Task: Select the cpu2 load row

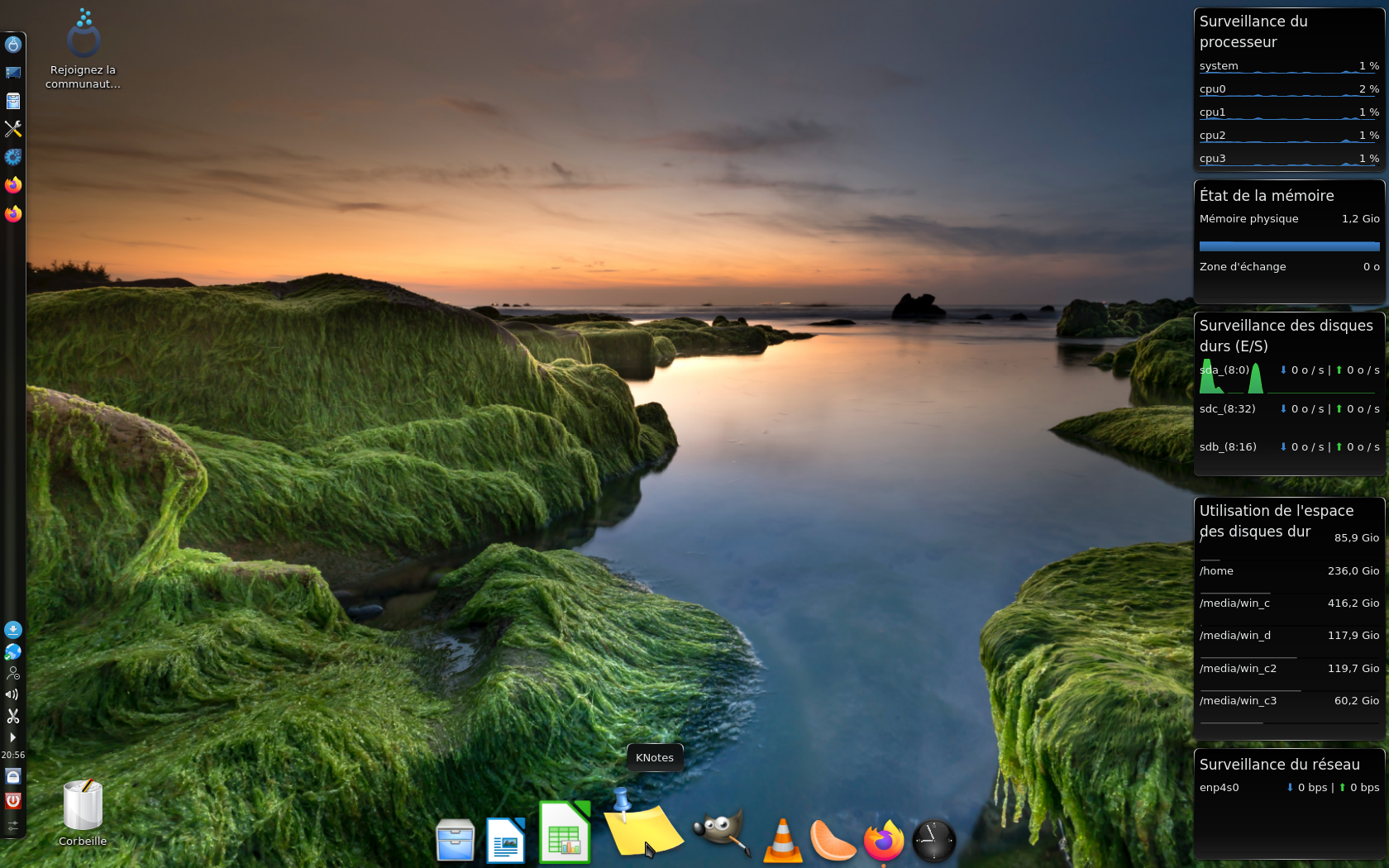Action: (1289, 136)
